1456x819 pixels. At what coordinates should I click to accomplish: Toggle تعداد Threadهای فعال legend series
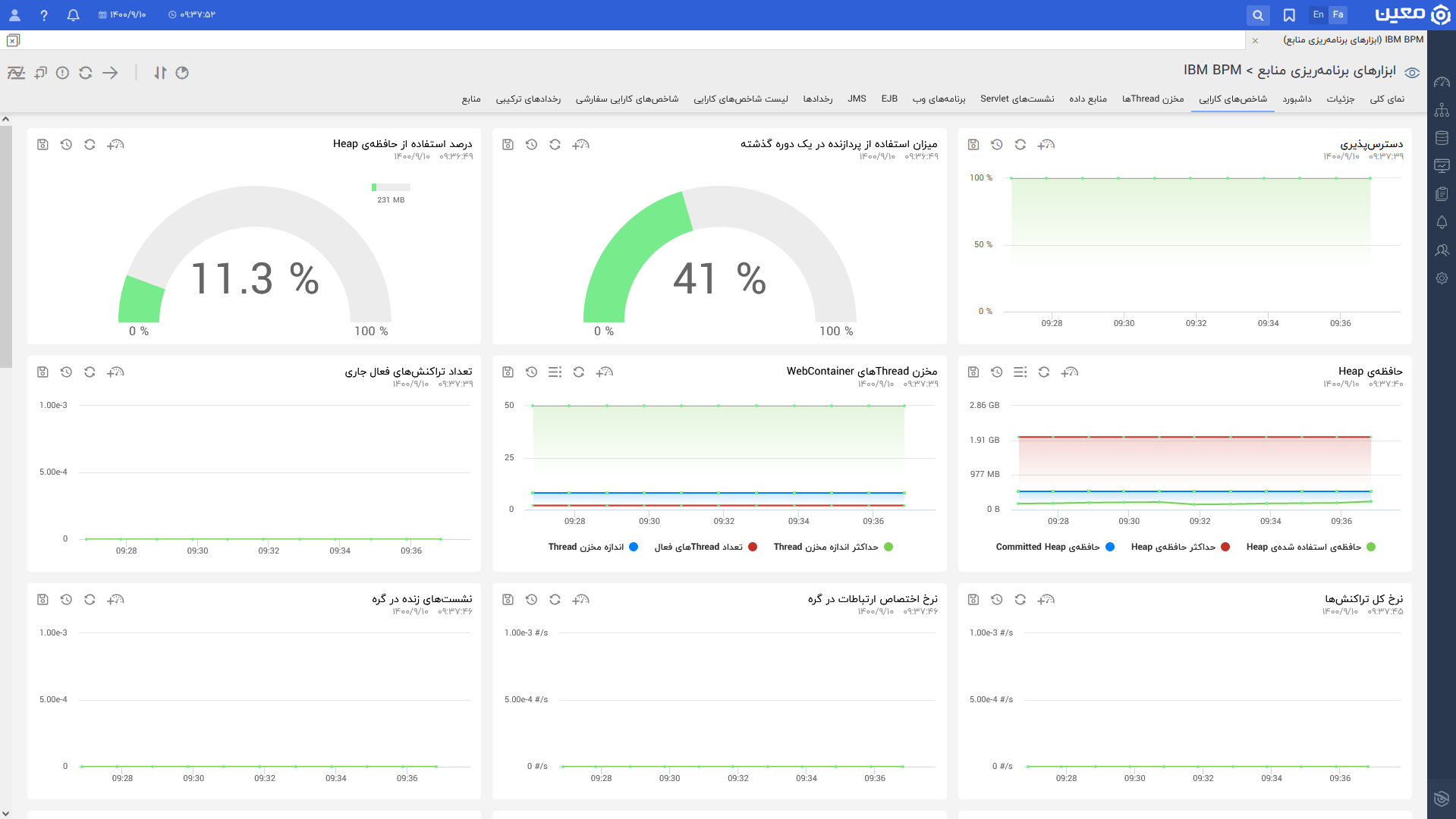click(x=706, y=547)
